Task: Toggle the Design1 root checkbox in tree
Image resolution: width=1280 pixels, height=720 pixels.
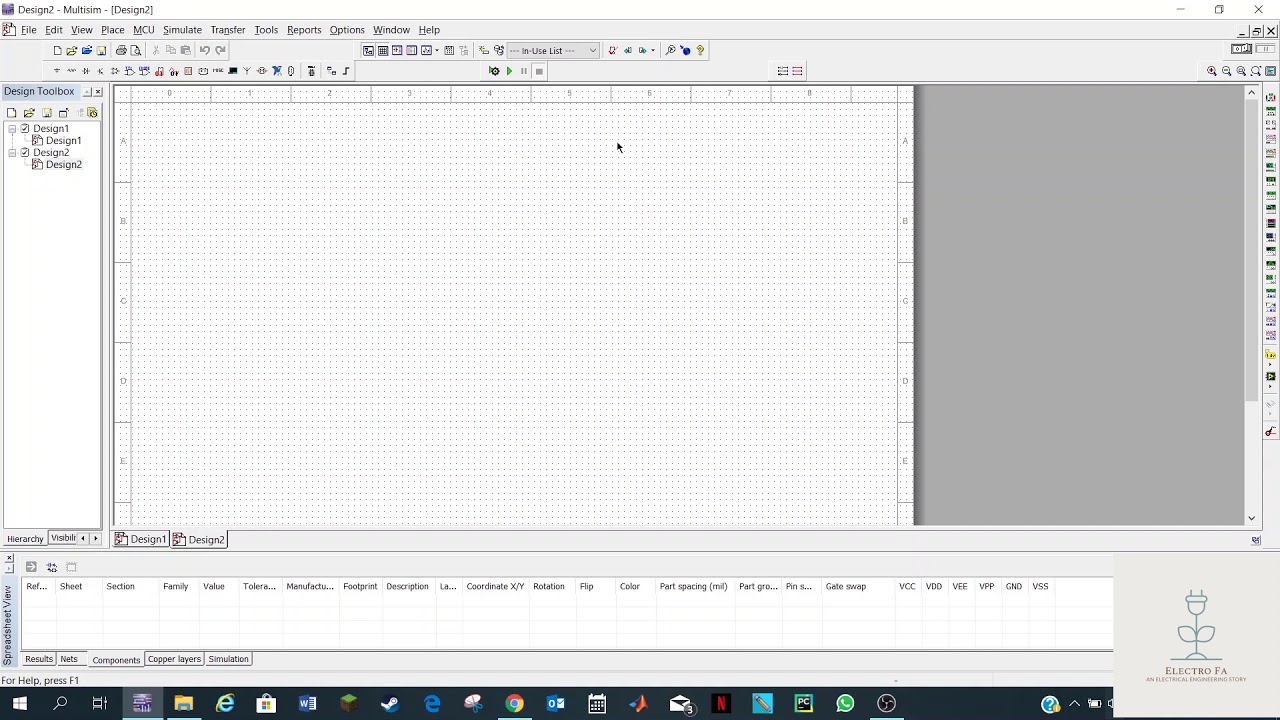Action: [25, 129]
